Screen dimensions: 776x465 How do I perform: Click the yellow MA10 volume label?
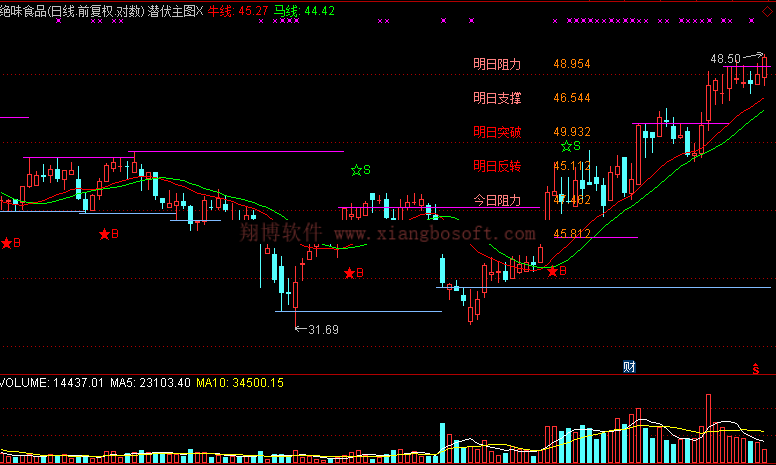[x=240, y=383]
